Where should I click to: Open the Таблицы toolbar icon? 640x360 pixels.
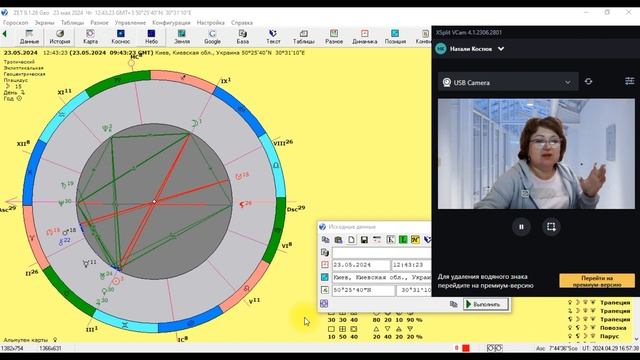pyautogui.click(x=304, y=37)
